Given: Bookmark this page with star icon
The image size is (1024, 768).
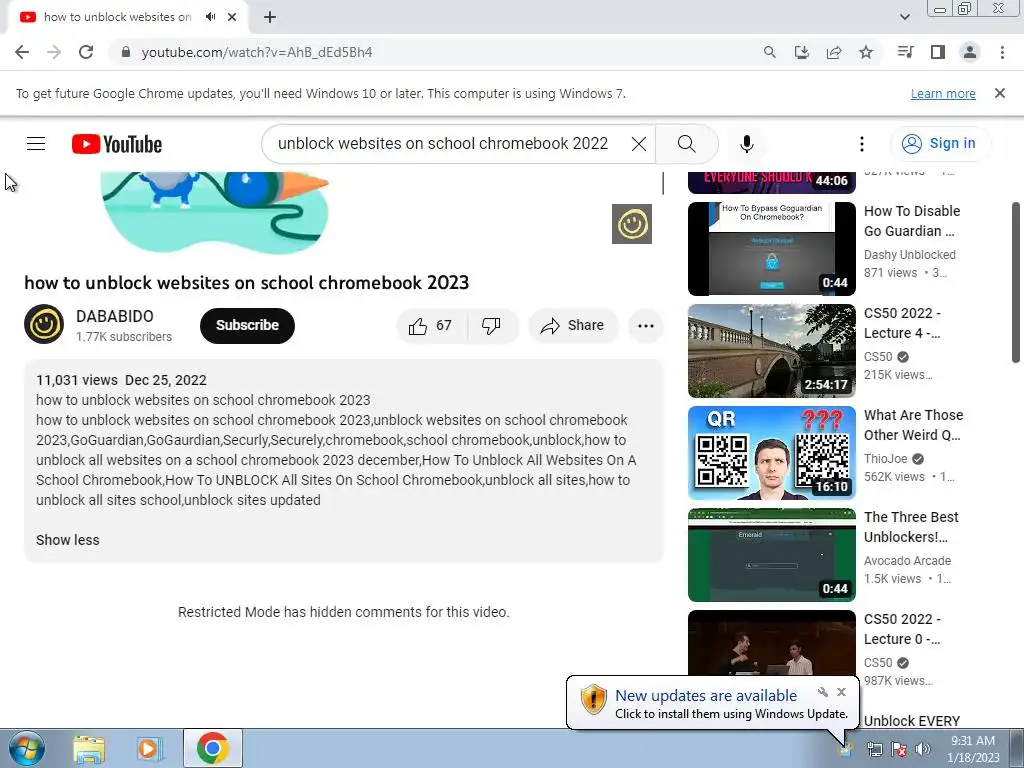Looking at the screenshot, I should [866, 52].
